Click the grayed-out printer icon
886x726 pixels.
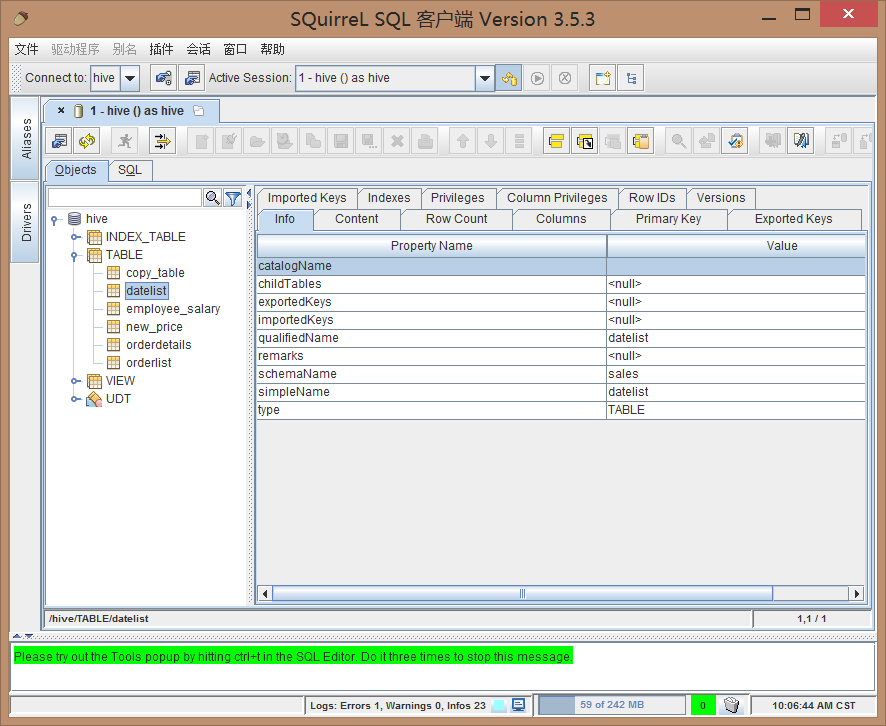[425, 141]
